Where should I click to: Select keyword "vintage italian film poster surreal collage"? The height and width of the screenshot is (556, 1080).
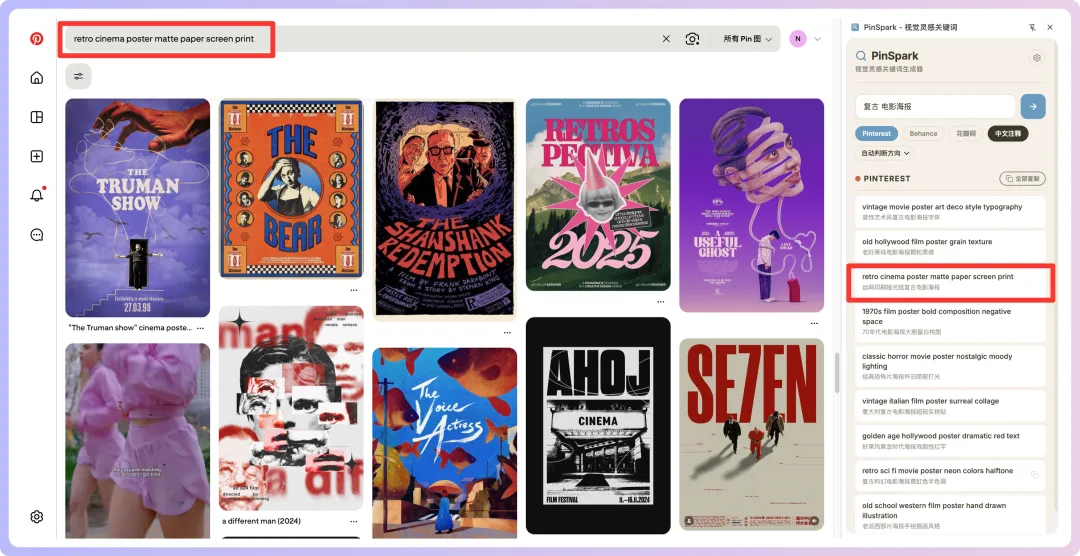tap(951, 406)
